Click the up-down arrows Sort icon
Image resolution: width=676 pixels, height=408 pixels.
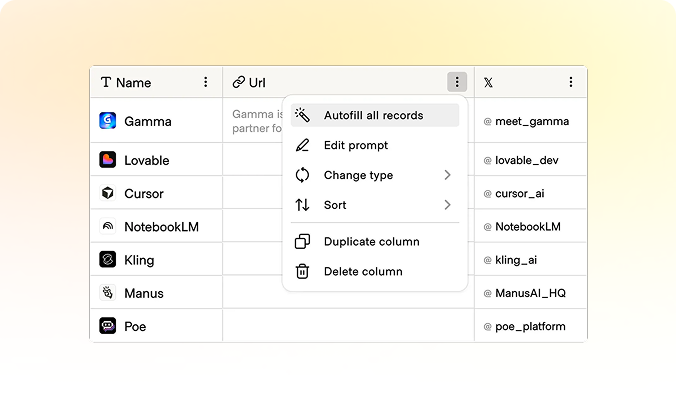(302, 204)
